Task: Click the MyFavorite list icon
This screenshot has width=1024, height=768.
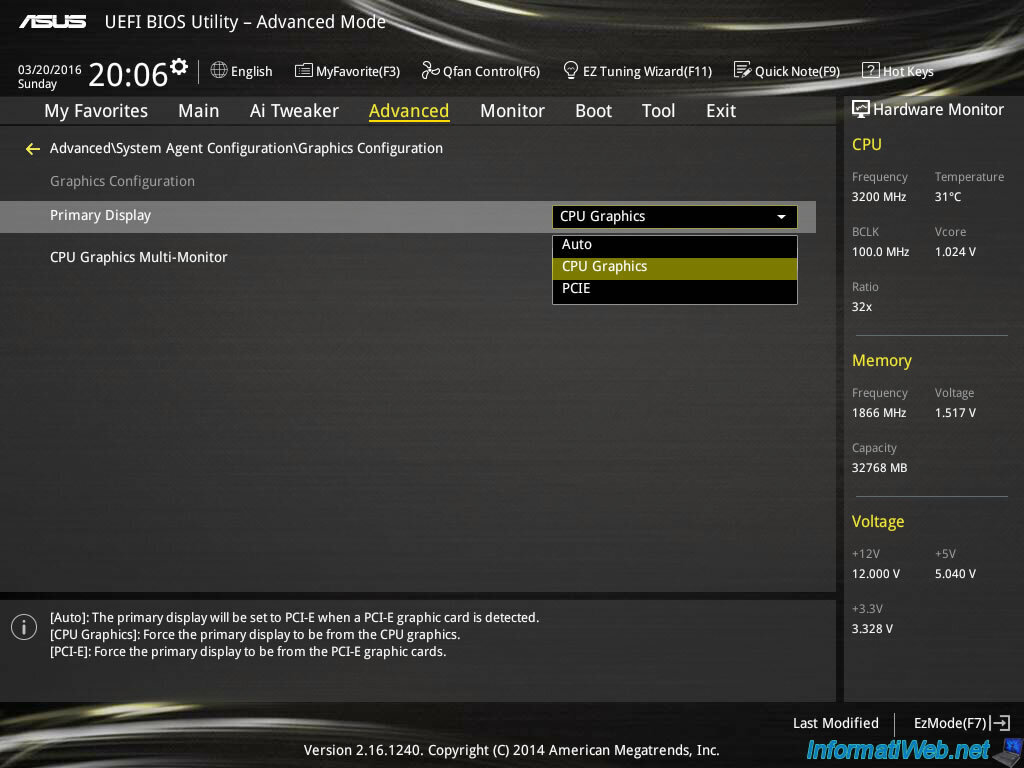Action: [x=304, y=71]
